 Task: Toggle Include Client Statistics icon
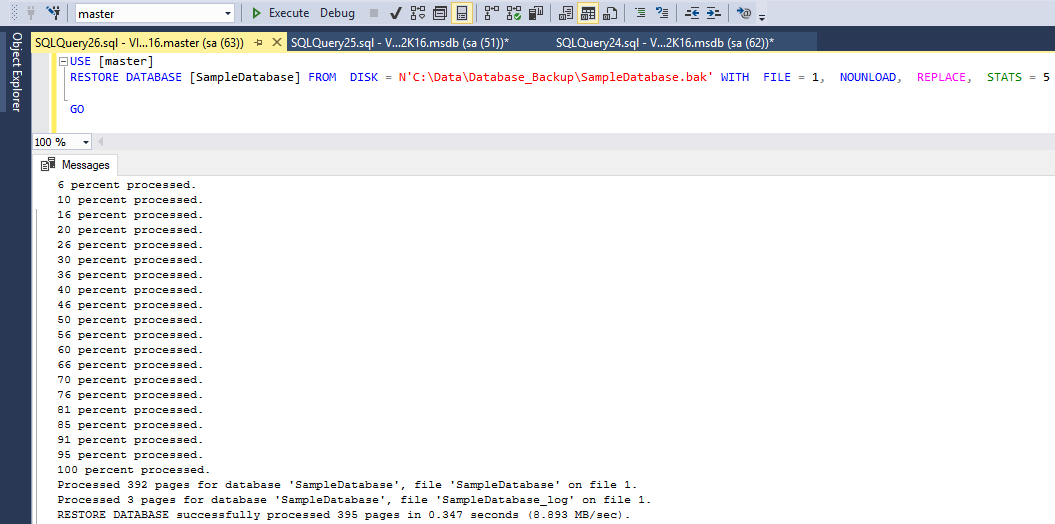[x=536, y=13]
